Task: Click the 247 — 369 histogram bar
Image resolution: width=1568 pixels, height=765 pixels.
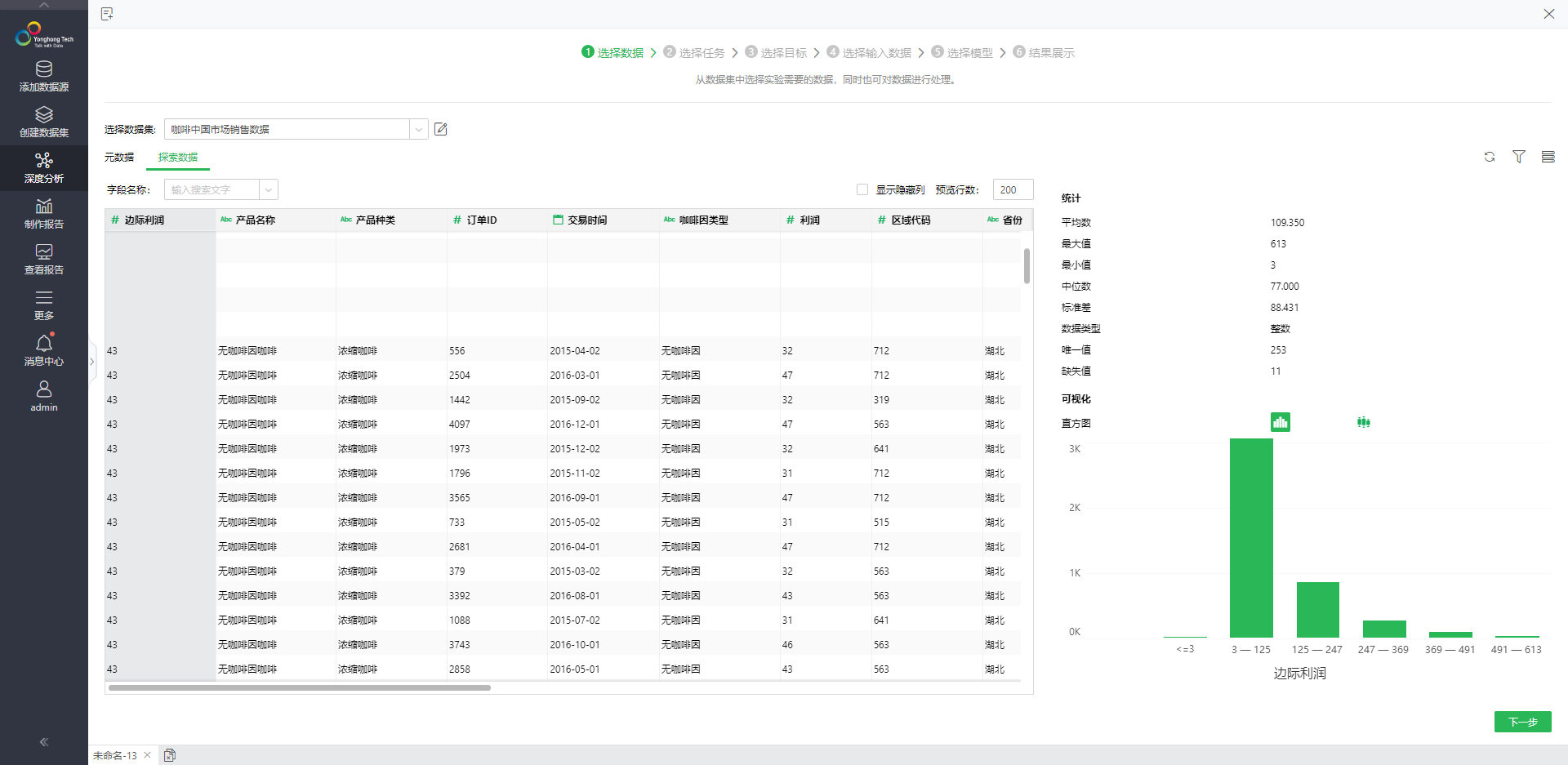Action: click(1384, 629)
